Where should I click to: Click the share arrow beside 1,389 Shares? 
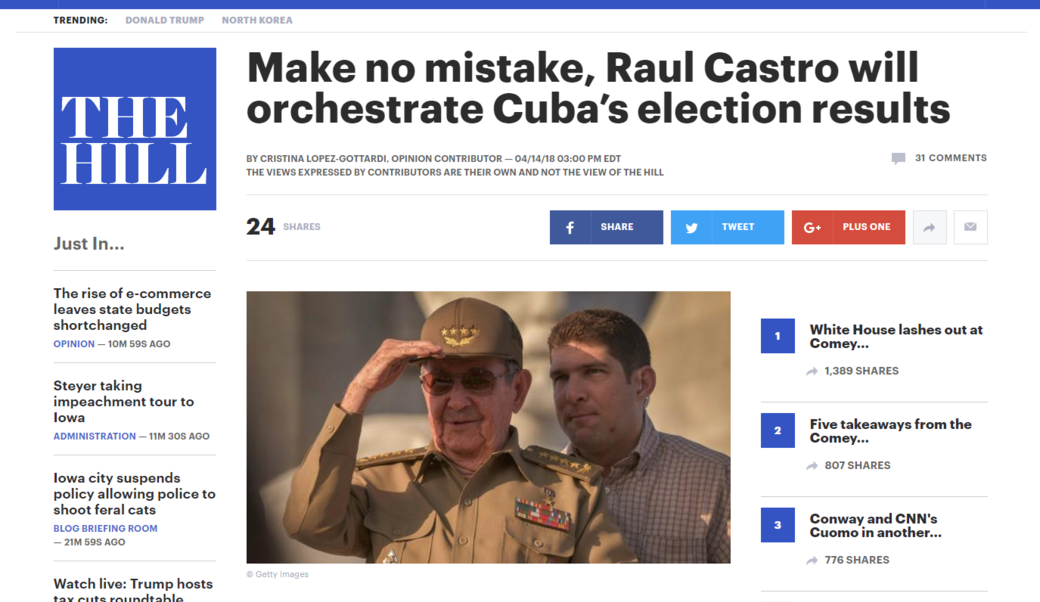pos(812,371)
